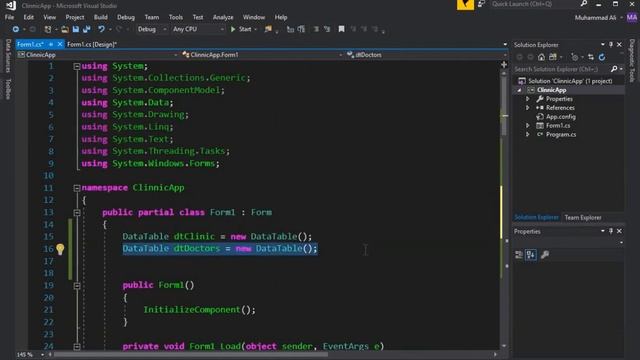Open the Data Sources side tab
The image size is (640, 360).
click(x=8, y=56)
